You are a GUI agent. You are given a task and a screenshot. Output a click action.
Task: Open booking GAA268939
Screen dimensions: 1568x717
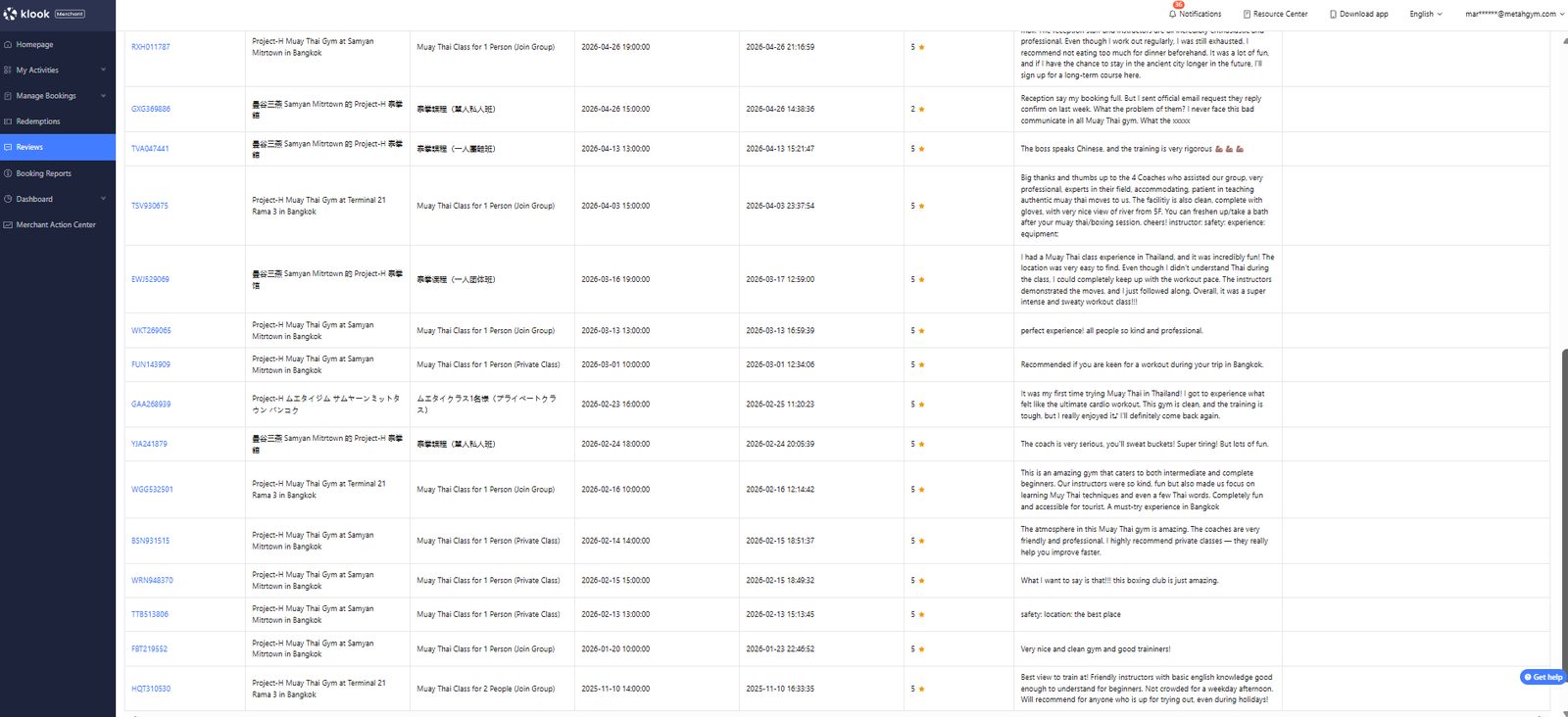coord(151,404)
